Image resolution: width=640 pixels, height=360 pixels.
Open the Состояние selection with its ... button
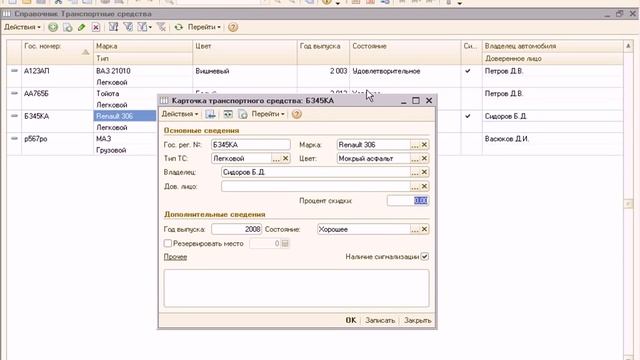[415, 229]
